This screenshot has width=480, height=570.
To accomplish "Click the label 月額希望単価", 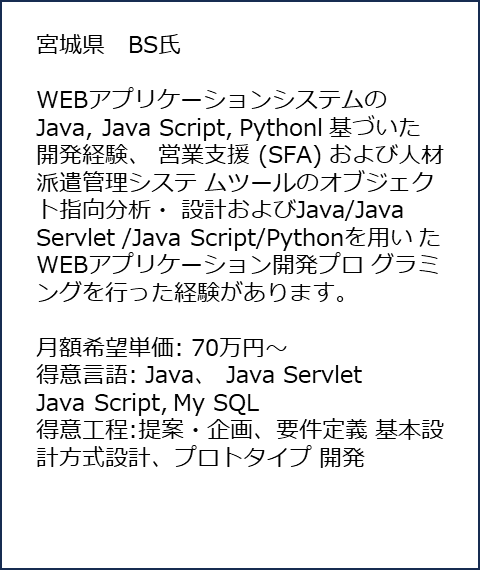I will pyautogui.click(x=106, y=348).
